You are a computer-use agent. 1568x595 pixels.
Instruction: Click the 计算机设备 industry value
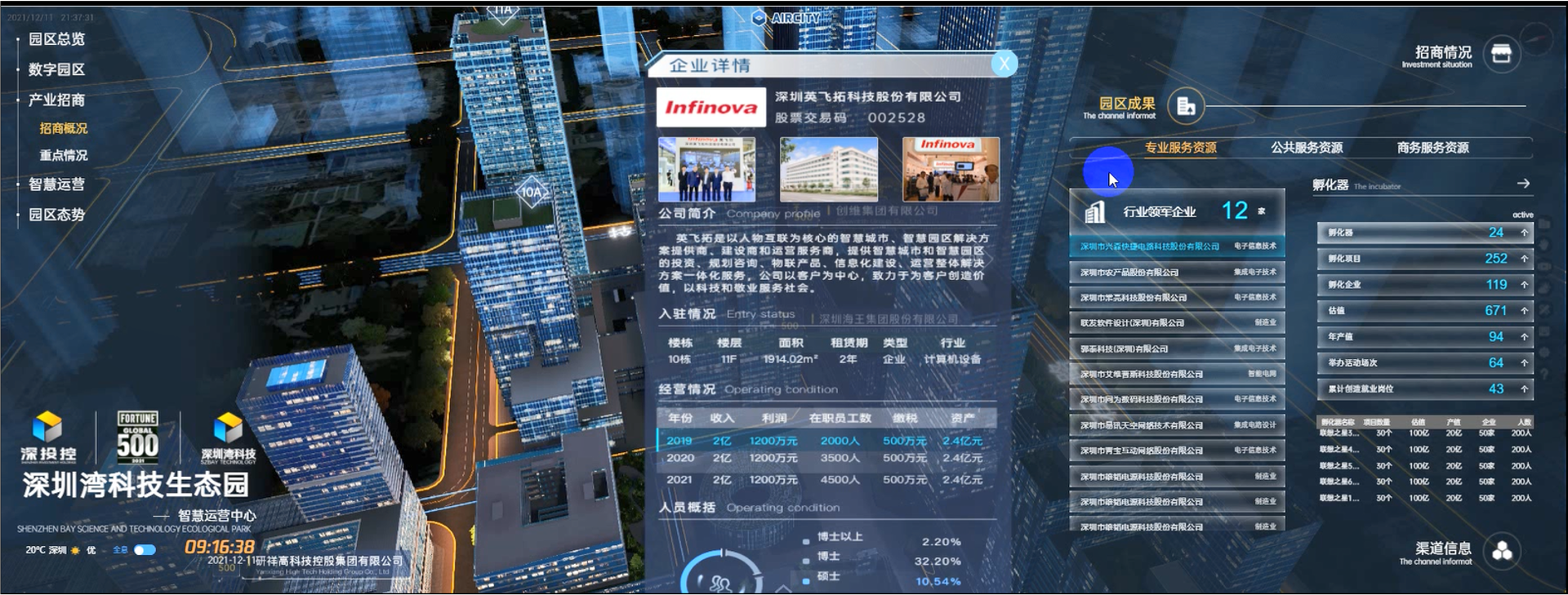[952, 359]
